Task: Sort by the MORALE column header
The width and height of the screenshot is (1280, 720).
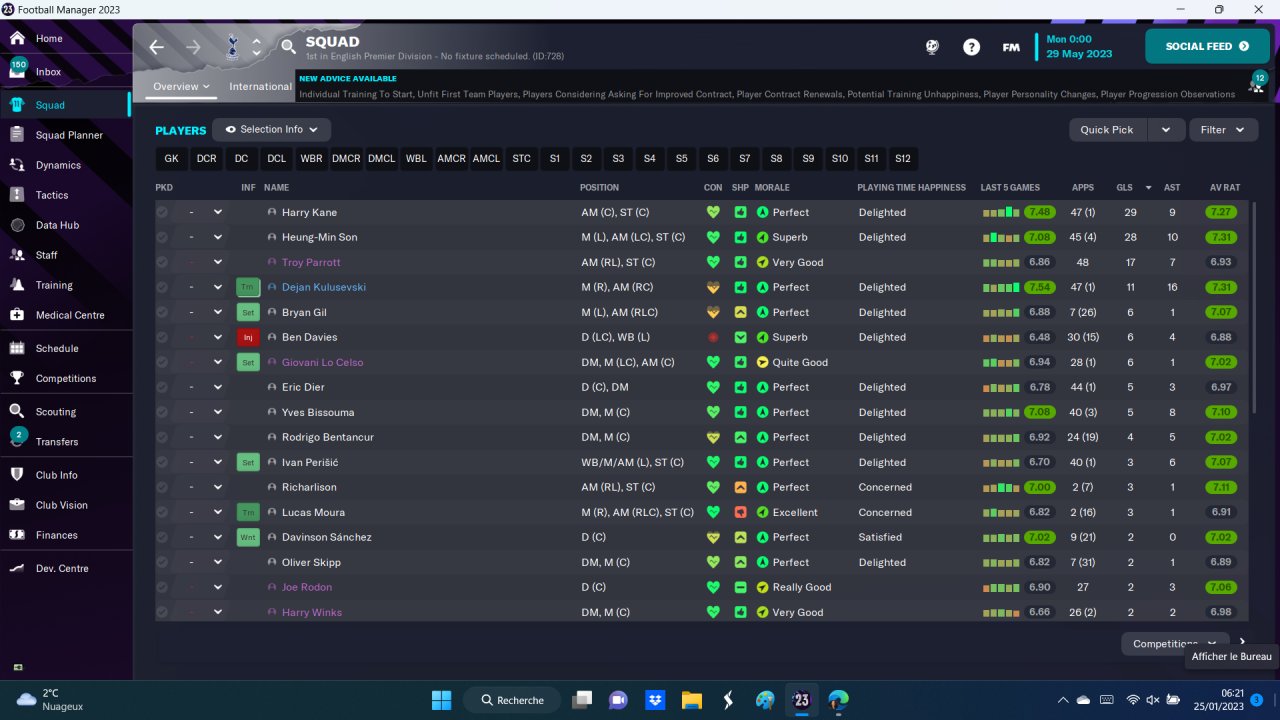Action: tap(772, 187)
